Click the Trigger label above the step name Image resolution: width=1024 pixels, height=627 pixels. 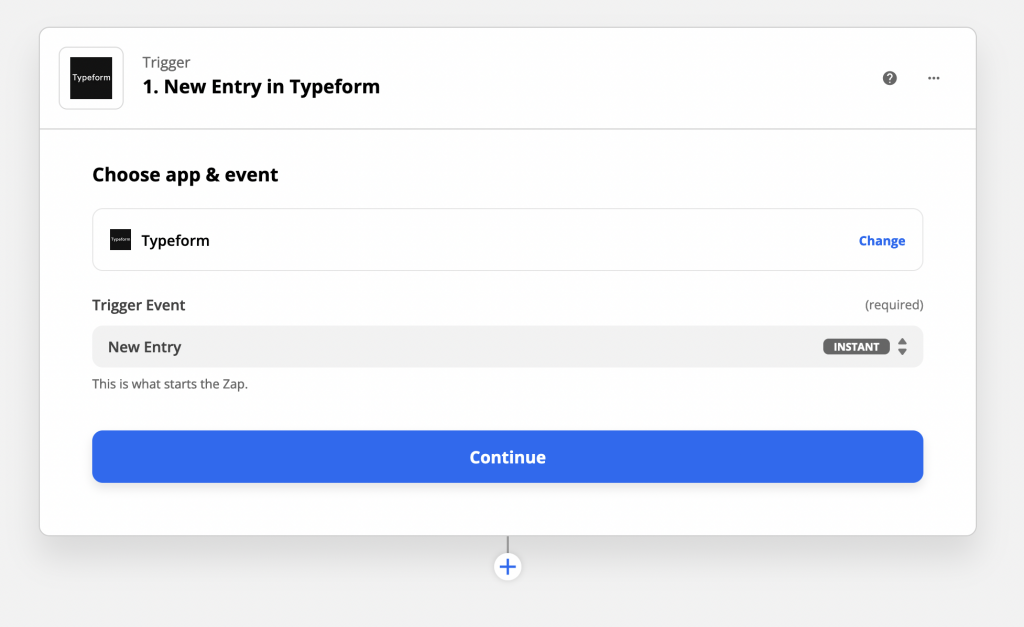click(x=166, y=62)
